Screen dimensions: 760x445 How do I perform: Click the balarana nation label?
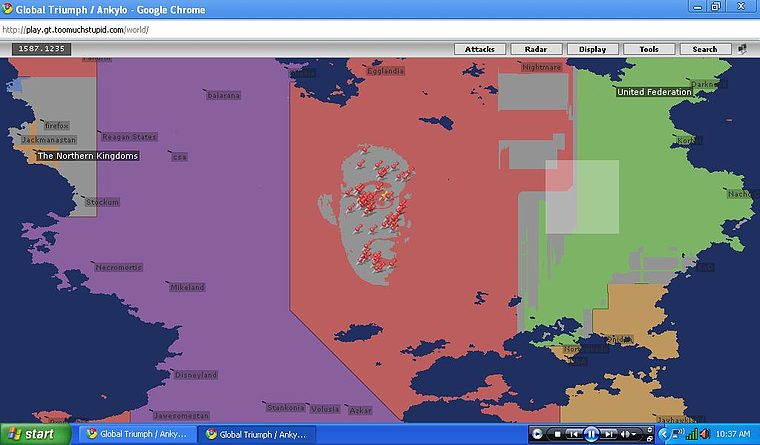tap(223, 95)
